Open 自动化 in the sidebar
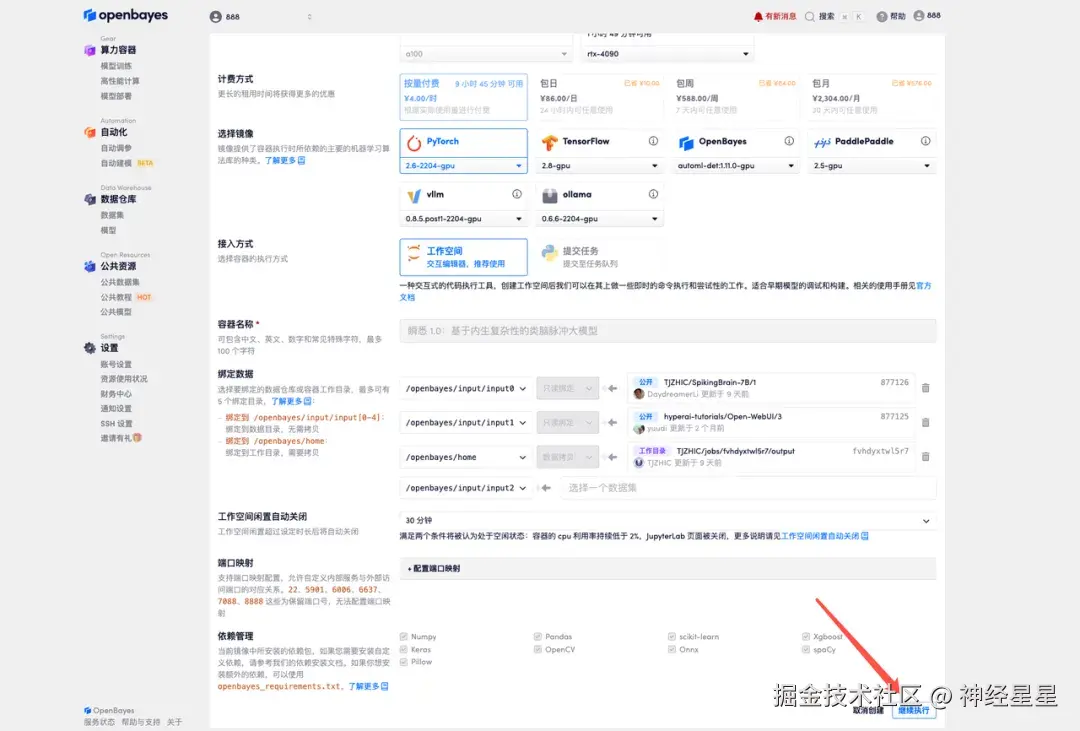This screenshot has width=1080, height=731. [x=106, y=132]
